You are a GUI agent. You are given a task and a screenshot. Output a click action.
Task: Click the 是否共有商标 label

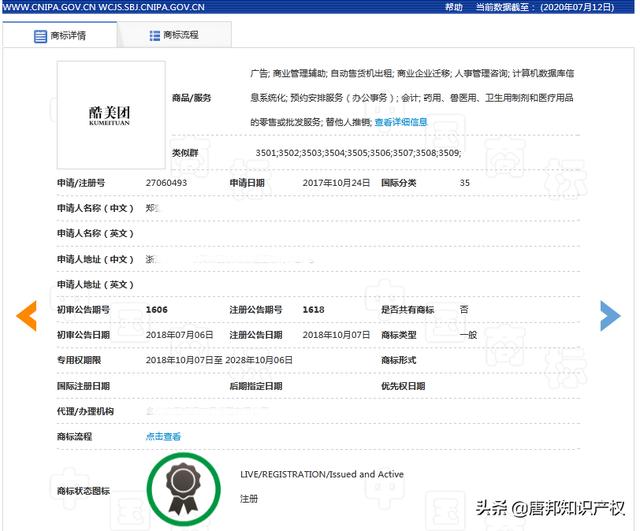pyautogui.click(x=407, y=310)
